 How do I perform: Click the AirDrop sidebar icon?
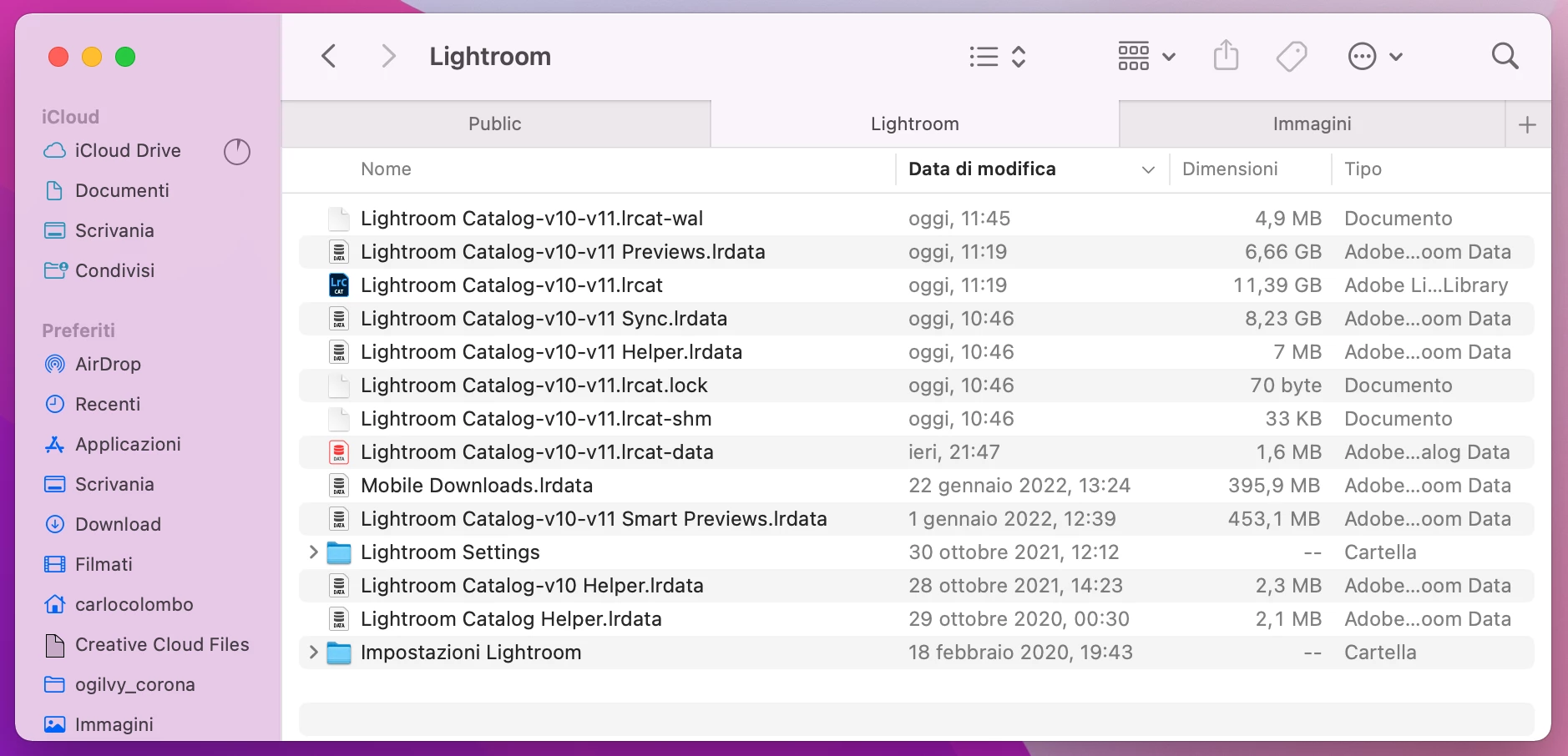tap(54, 364)
